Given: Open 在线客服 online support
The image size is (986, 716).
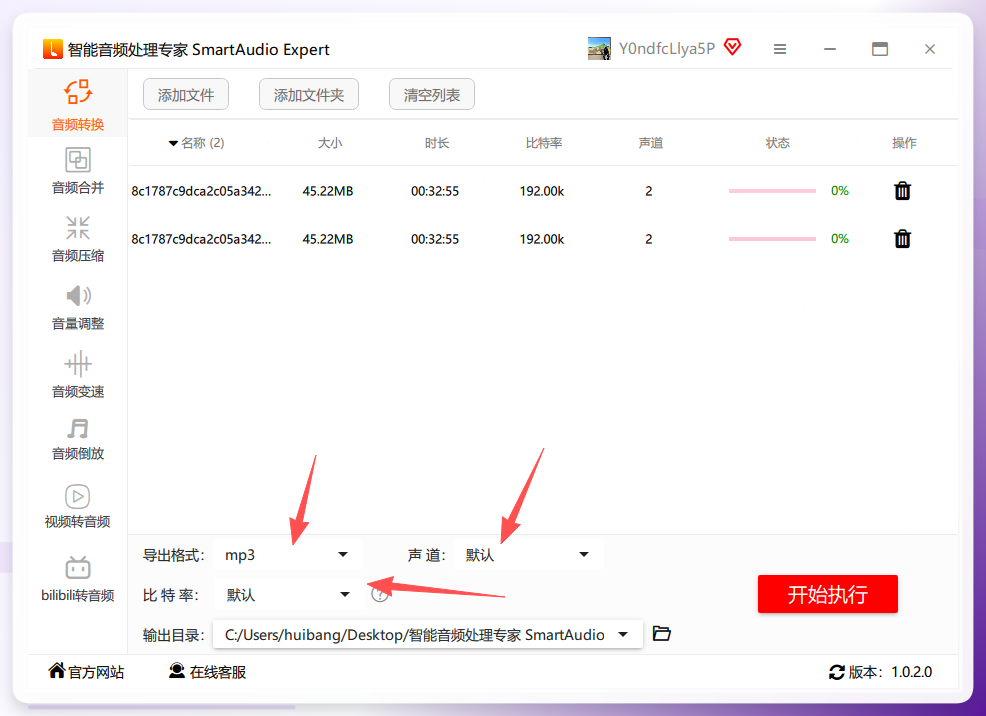Looking at the screenshot, I should click(208, 671).
